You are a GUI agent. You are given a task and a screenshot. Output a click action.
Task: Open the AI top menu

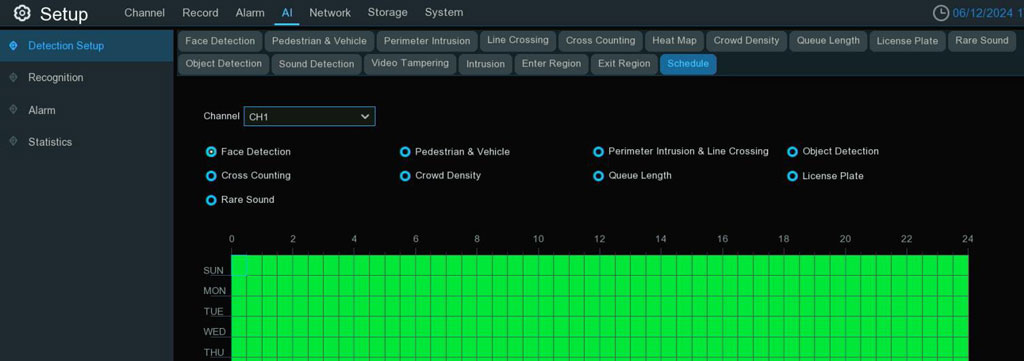287,12
